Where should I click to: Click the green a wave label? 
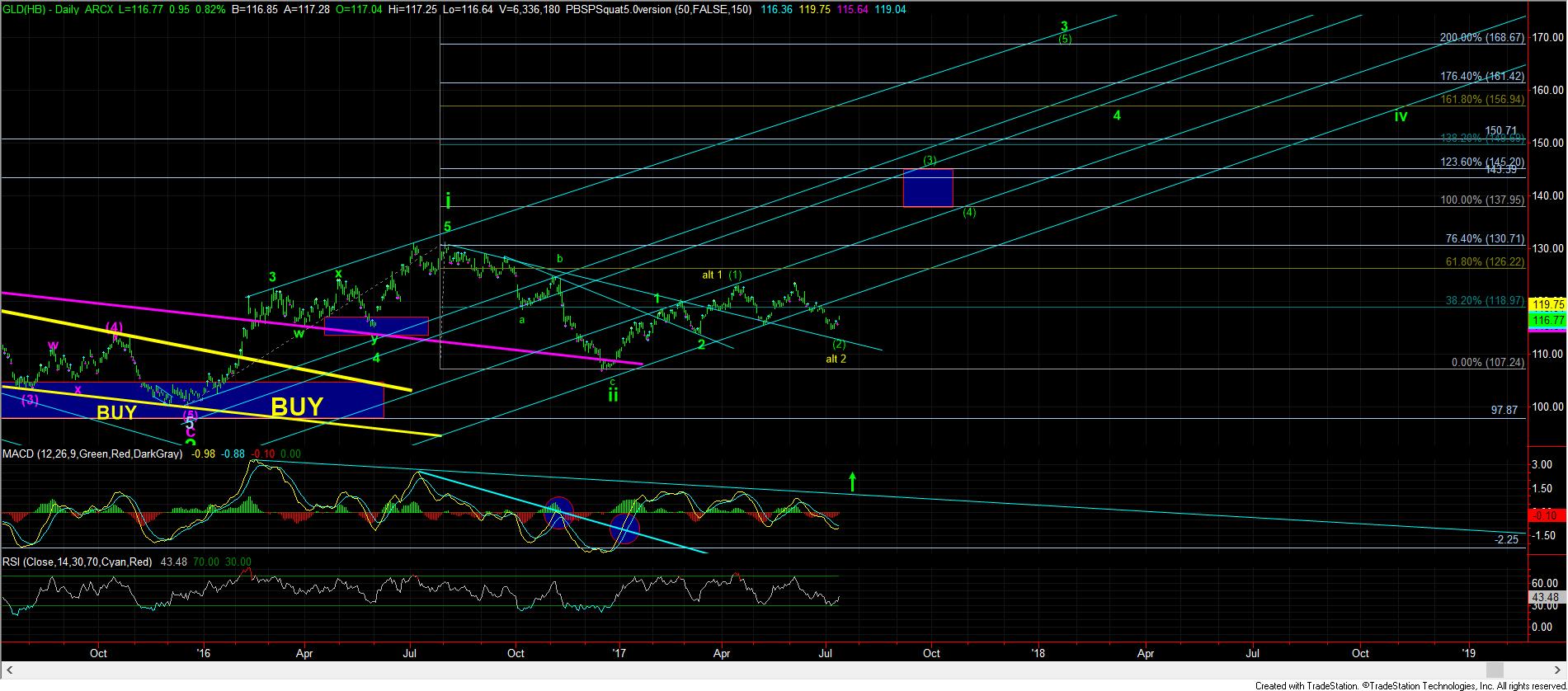point(521,318)
